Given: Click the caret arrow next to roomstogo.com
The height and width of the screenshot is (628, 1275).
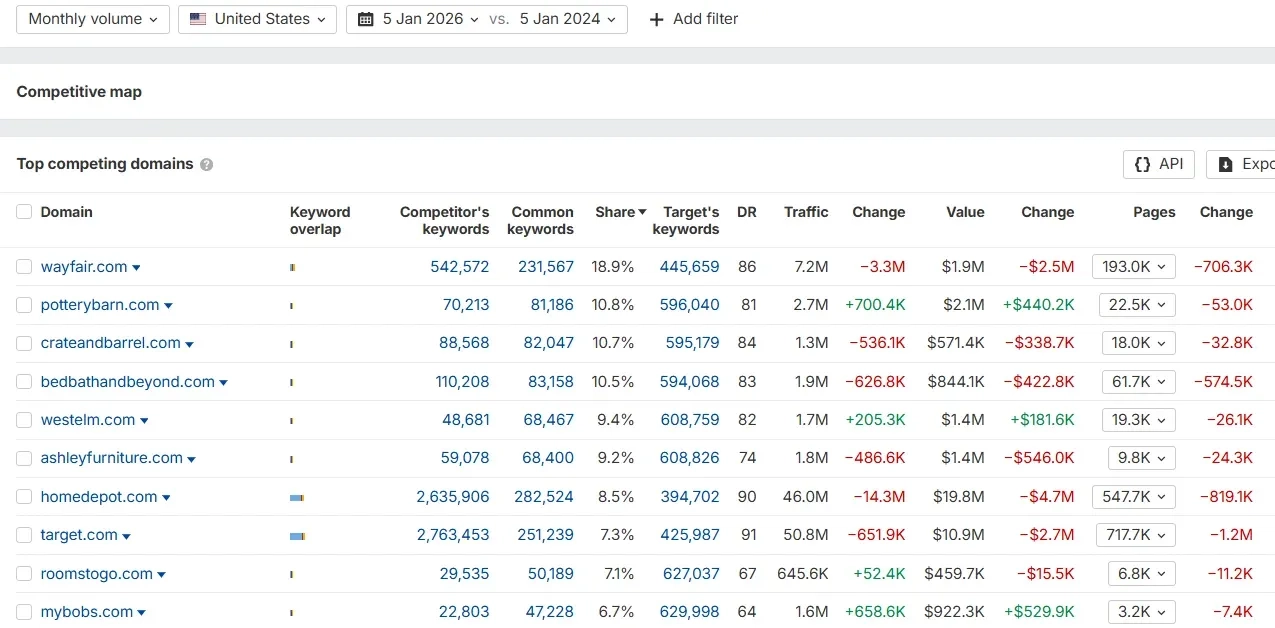Looking at the screenshot, I should coord(161,575).
